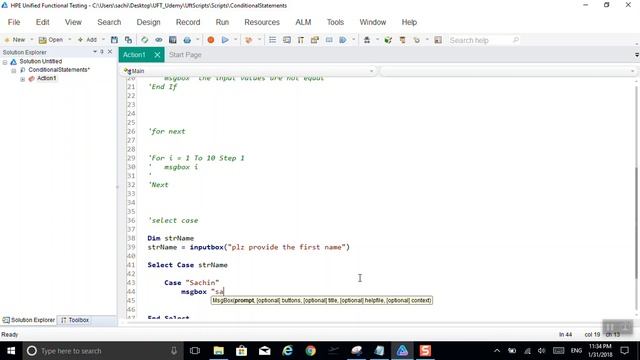
Task: Click the blue step arrow toolbar icon
Action: click(x=343, y=40)
